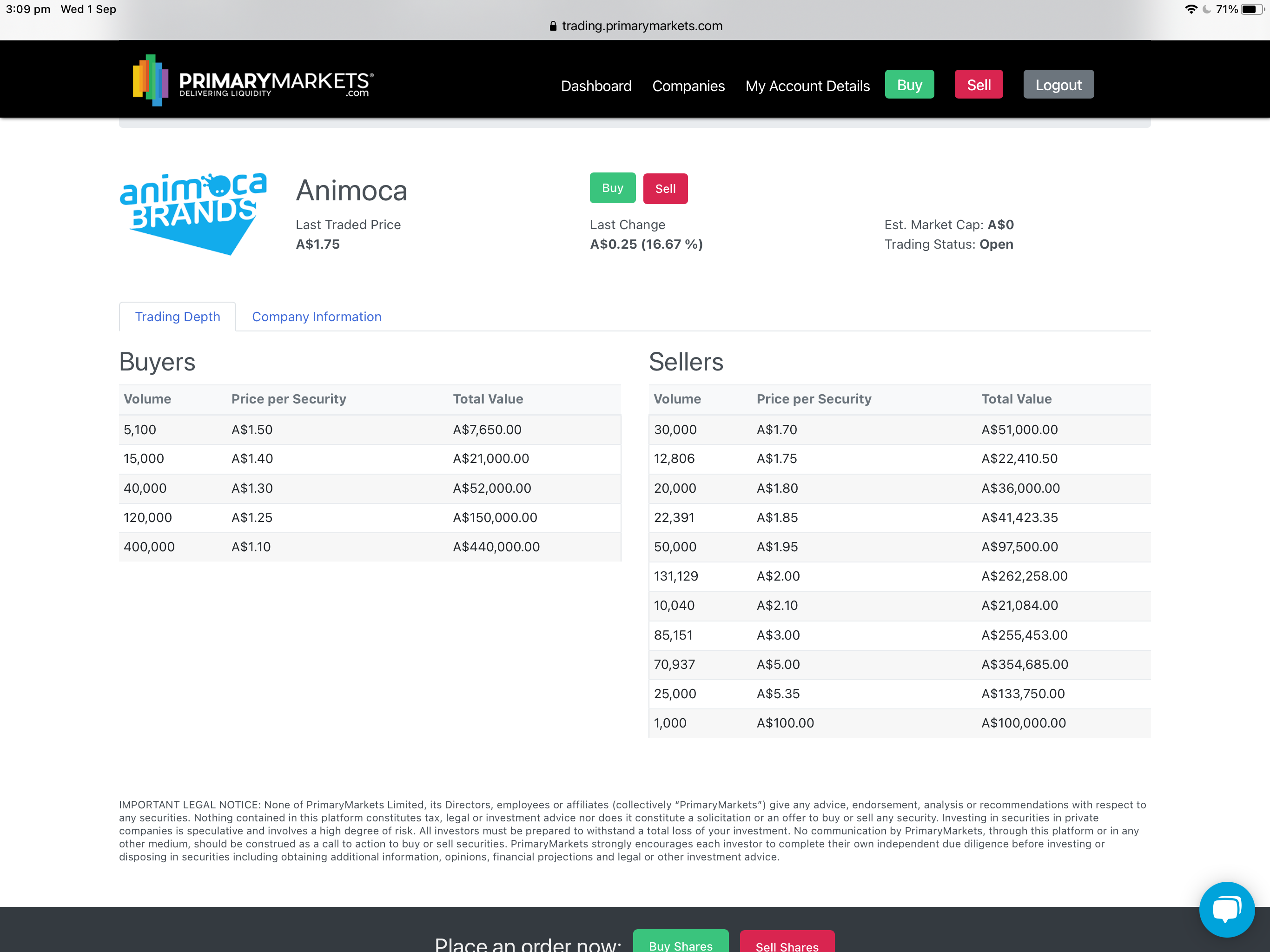Click the Animoca company heading

tap(351, 191)
